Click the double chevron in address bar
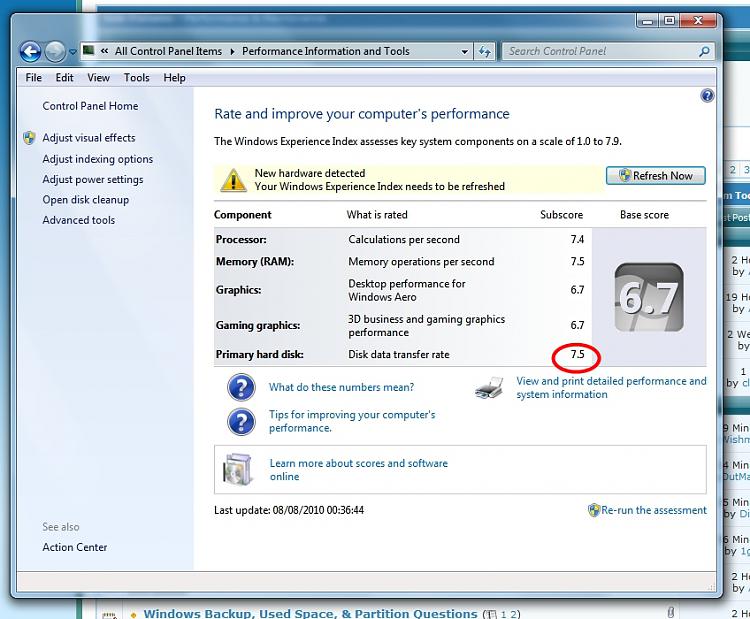Screen dimensions: 750x619 click(104, 51)
